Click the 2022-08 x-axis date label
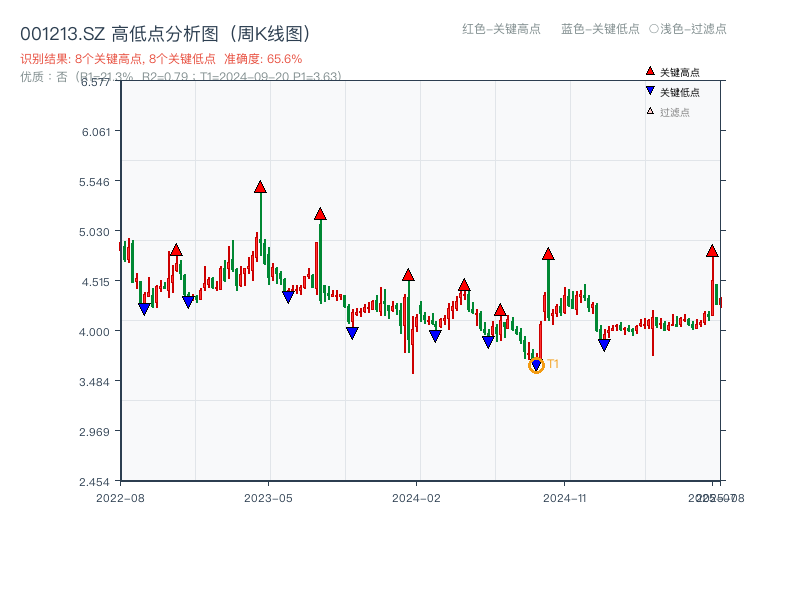800x600 pixels. [120, 498]
